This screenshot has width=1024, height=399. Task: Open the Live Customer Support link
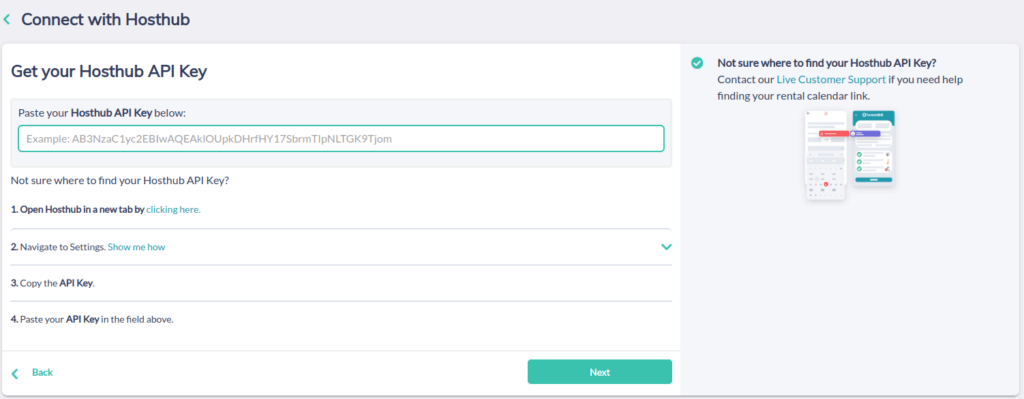[831, 80]
